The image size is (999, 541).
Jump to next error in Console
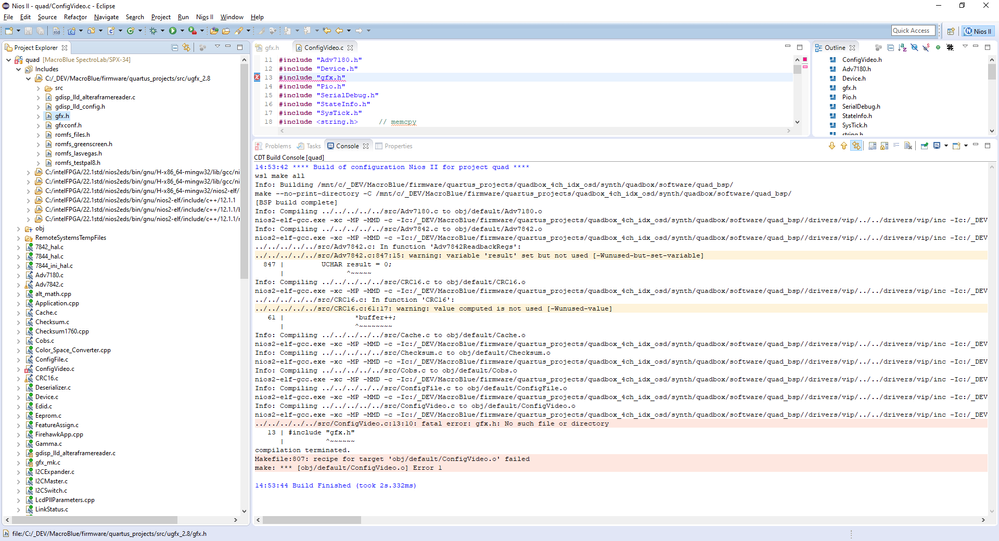(x=831, y=146)
